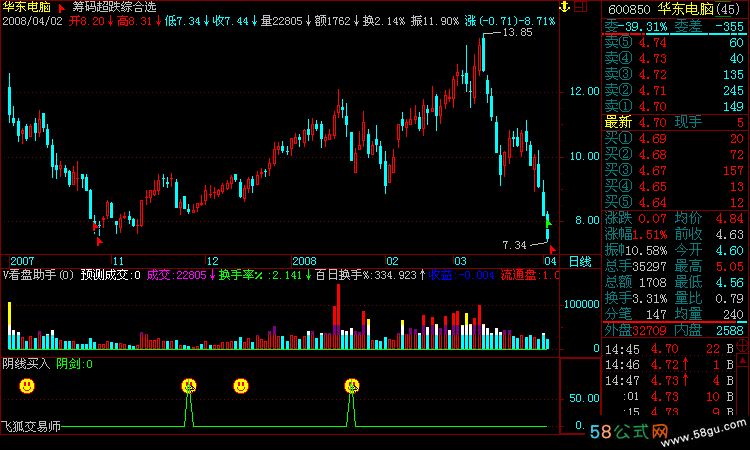Click the 委 -39.31% ratio
Screen dimensions: 750x450
coord(636,27)
